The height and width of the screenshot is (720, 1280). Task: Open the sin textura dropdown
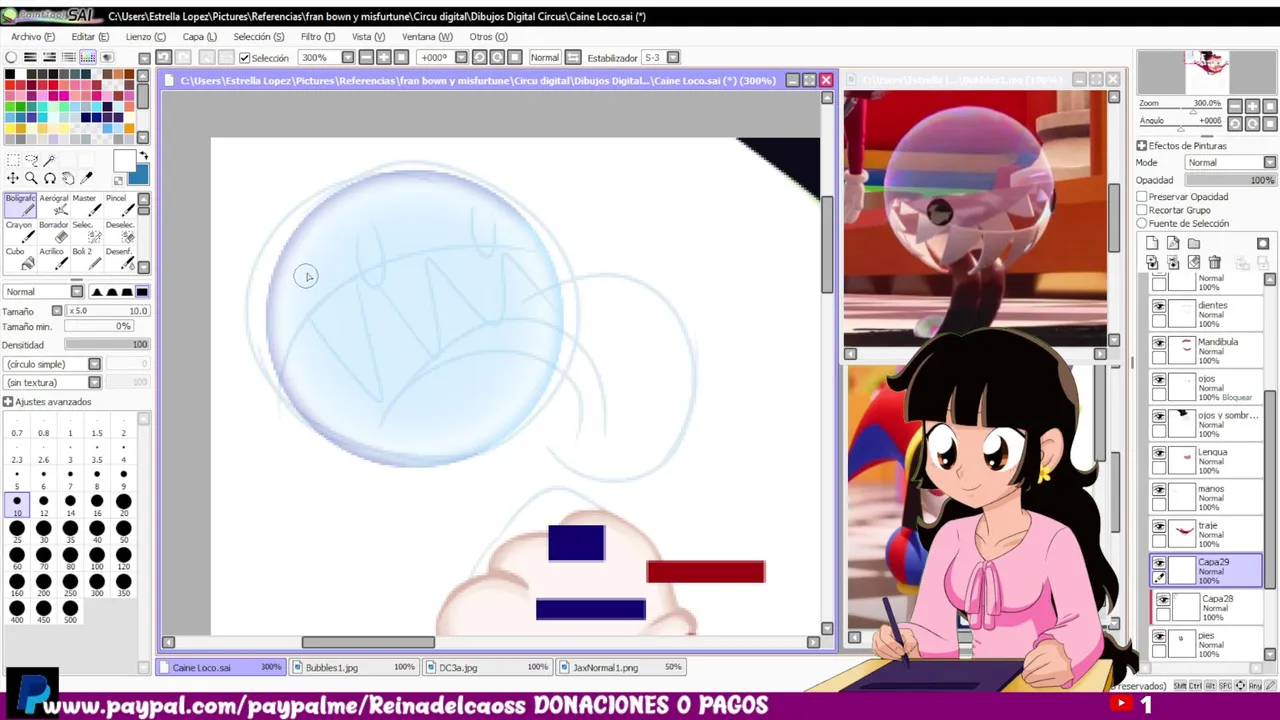[x=94, y=382]
